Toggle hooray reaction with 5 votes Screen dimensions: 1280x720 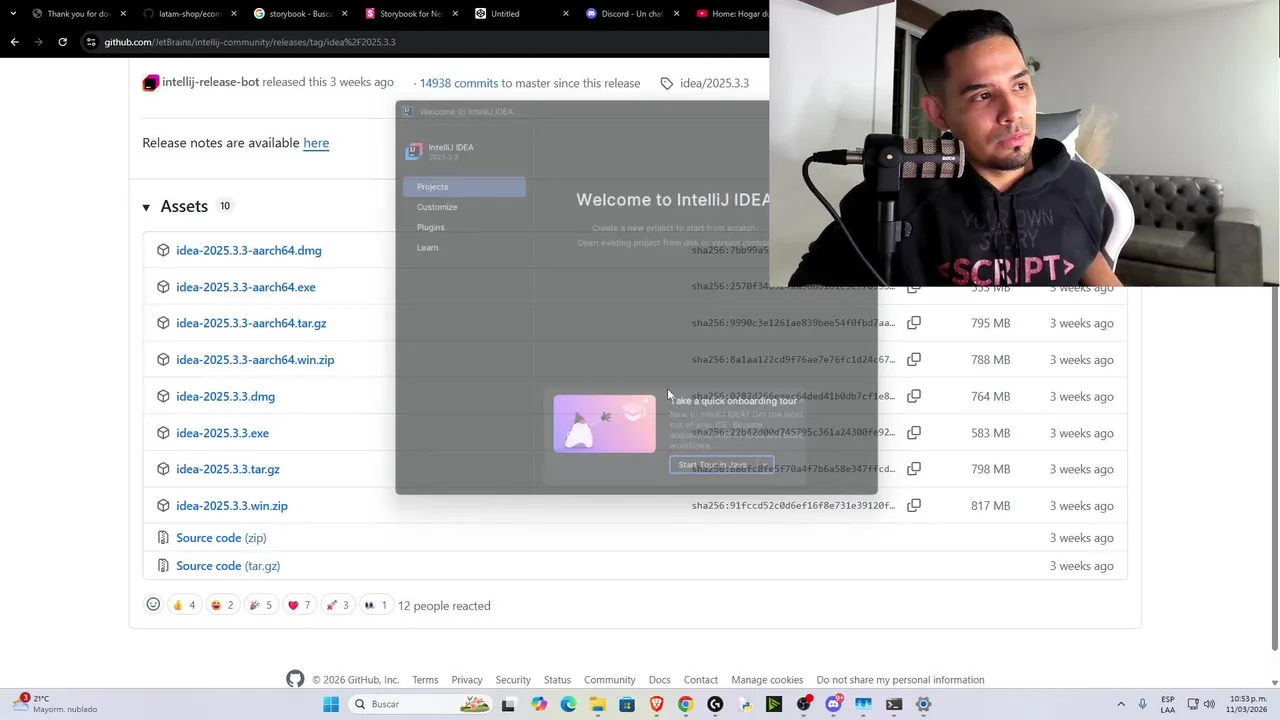click(260, 605)
